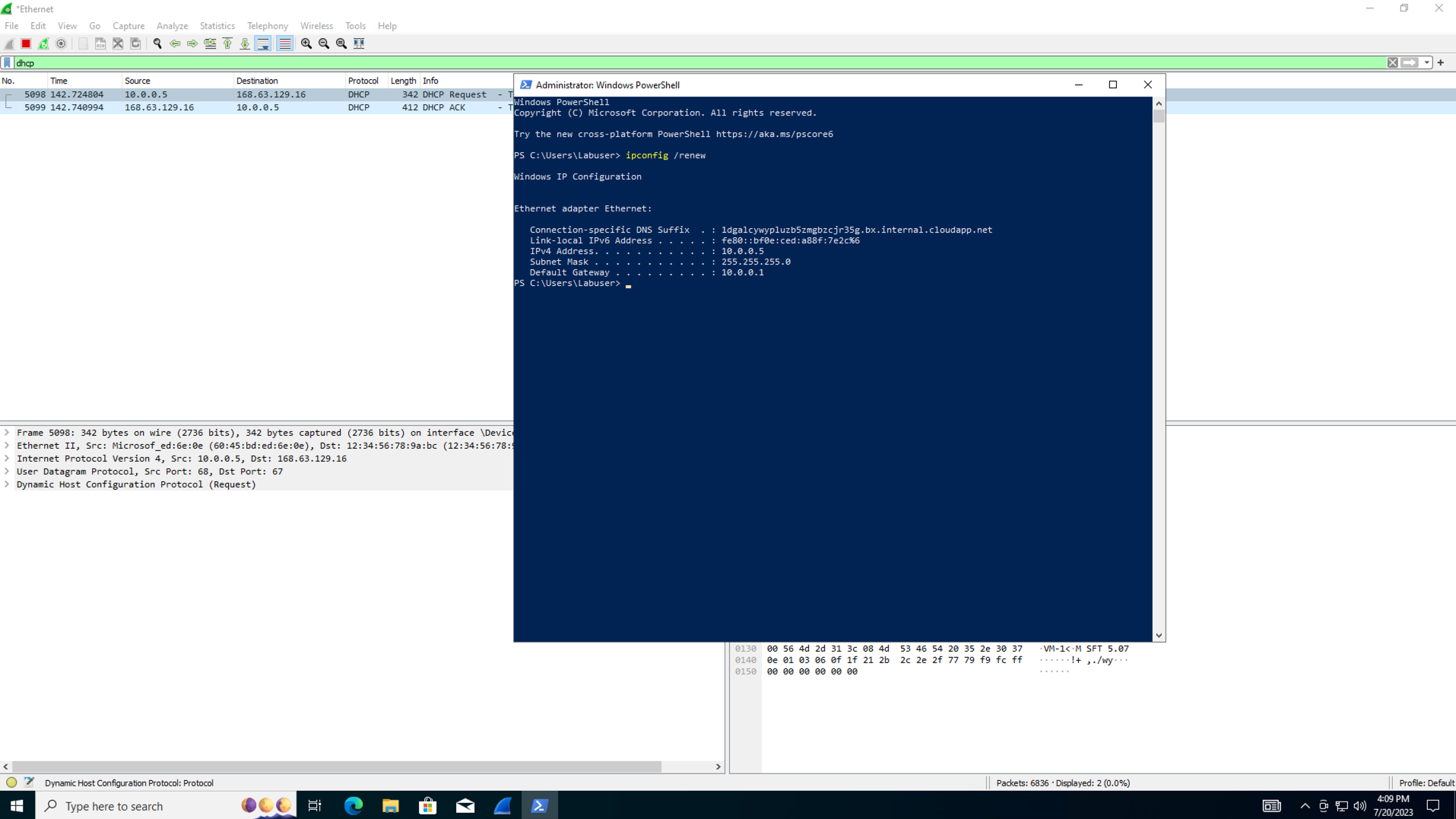Zoom in on the packet list
The width and height of the screenshot is (1456, 819).
(x=305, y=43)
